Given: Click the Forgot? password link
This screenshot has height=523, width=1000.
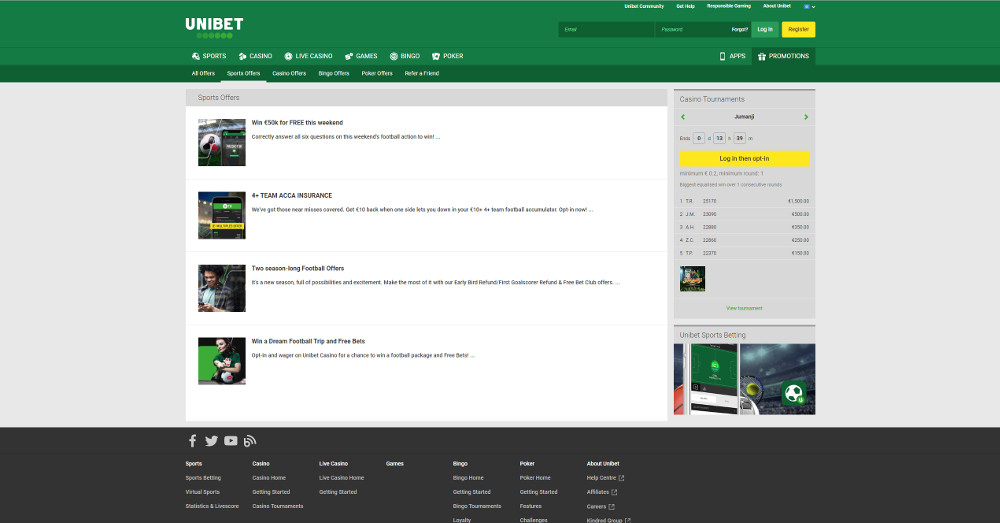Looking at the screenshot, I should pos(740,29).
